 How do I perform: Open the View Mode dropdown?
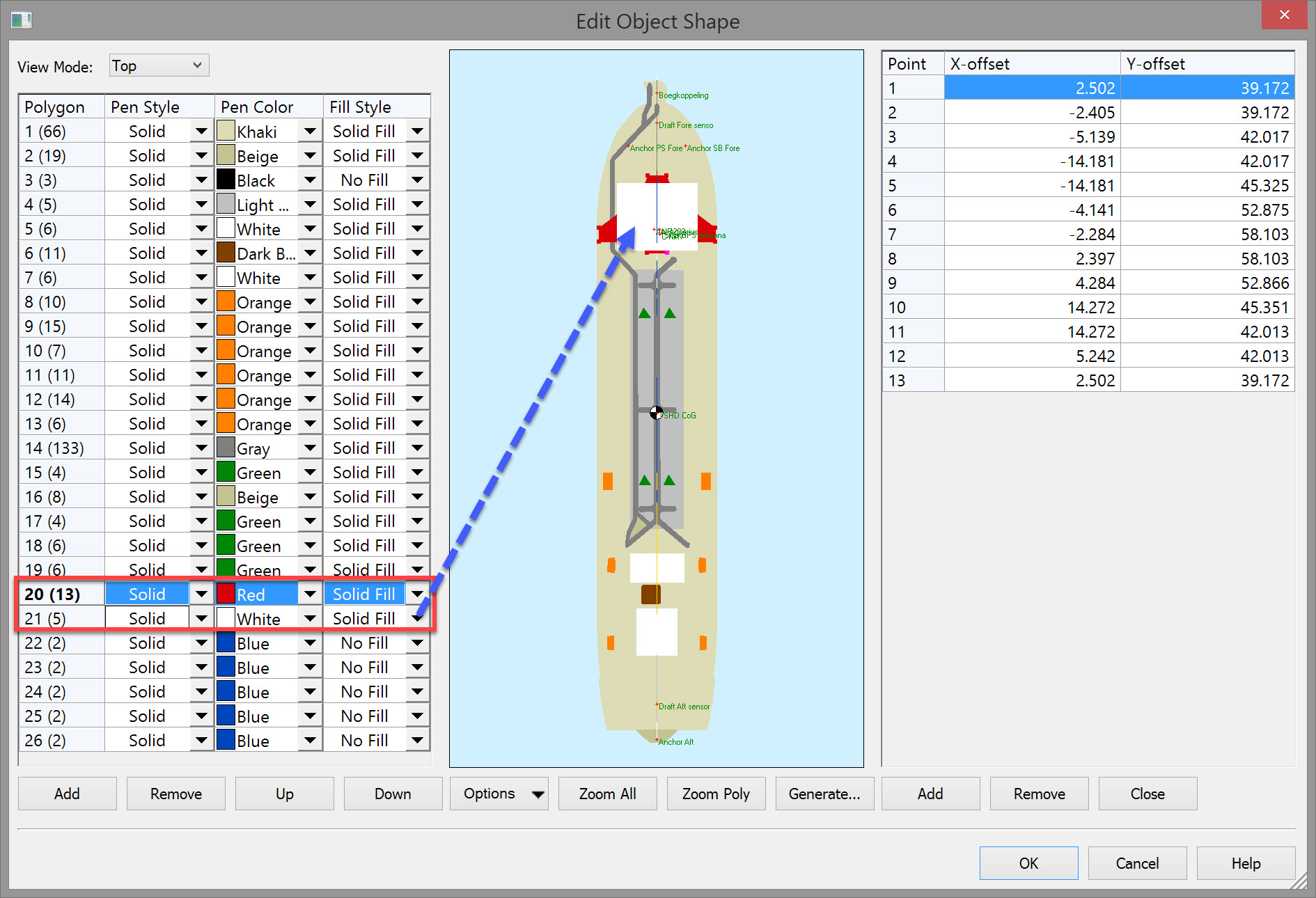pos(159,65)
